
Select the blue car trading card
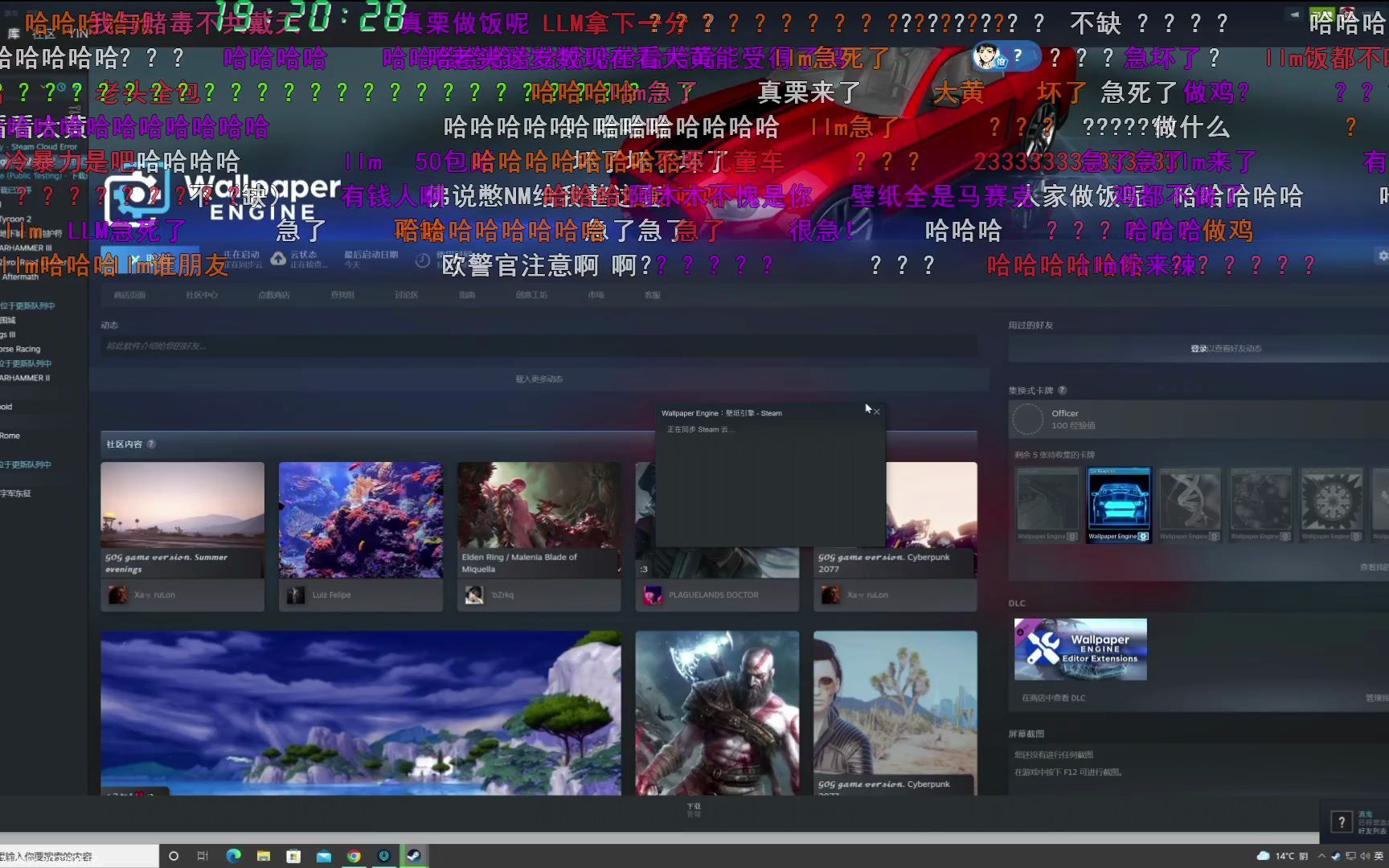coord(1118,505)
